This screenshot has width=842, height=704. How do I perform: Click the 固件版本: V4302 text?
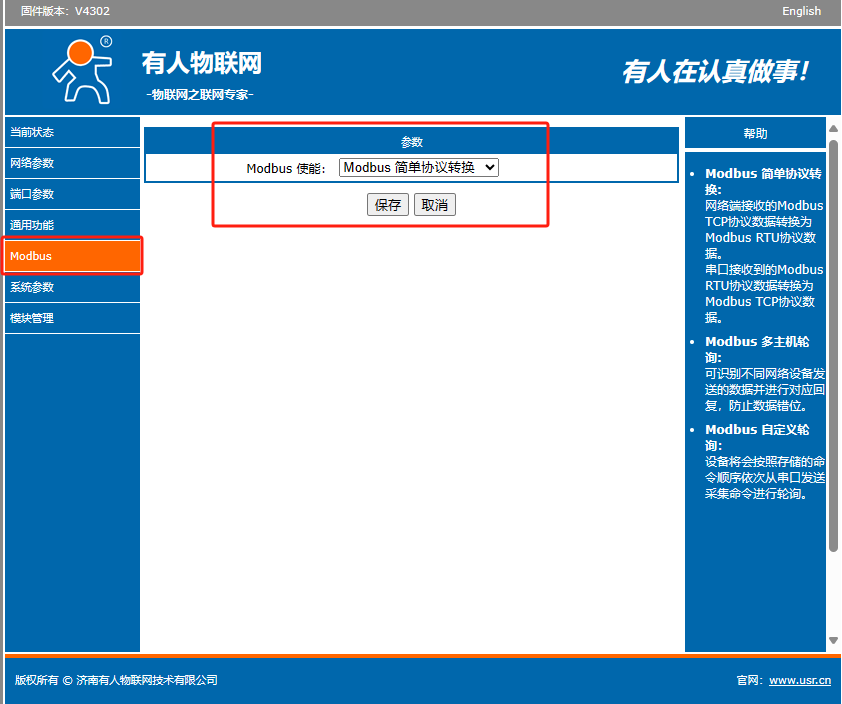(65, 11)
